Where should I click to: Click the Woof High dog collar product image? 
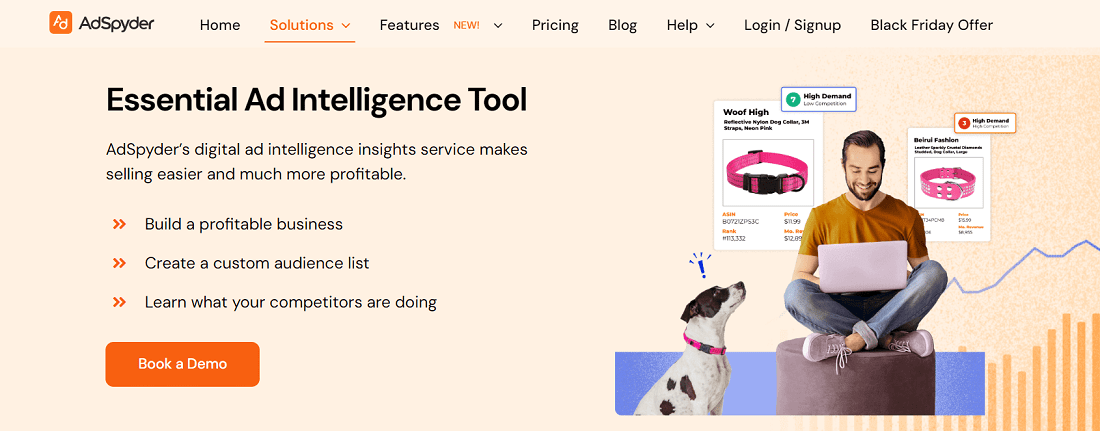tap(767, 172)
